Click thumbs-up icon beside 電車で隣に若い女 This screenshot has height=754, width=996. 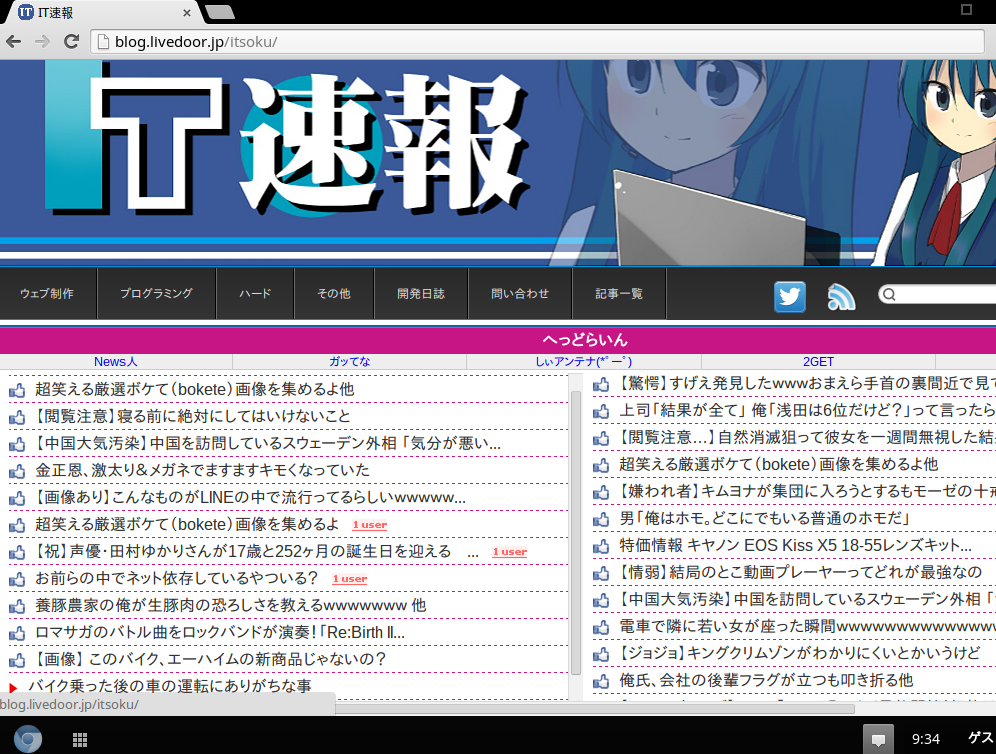point(601,628)
